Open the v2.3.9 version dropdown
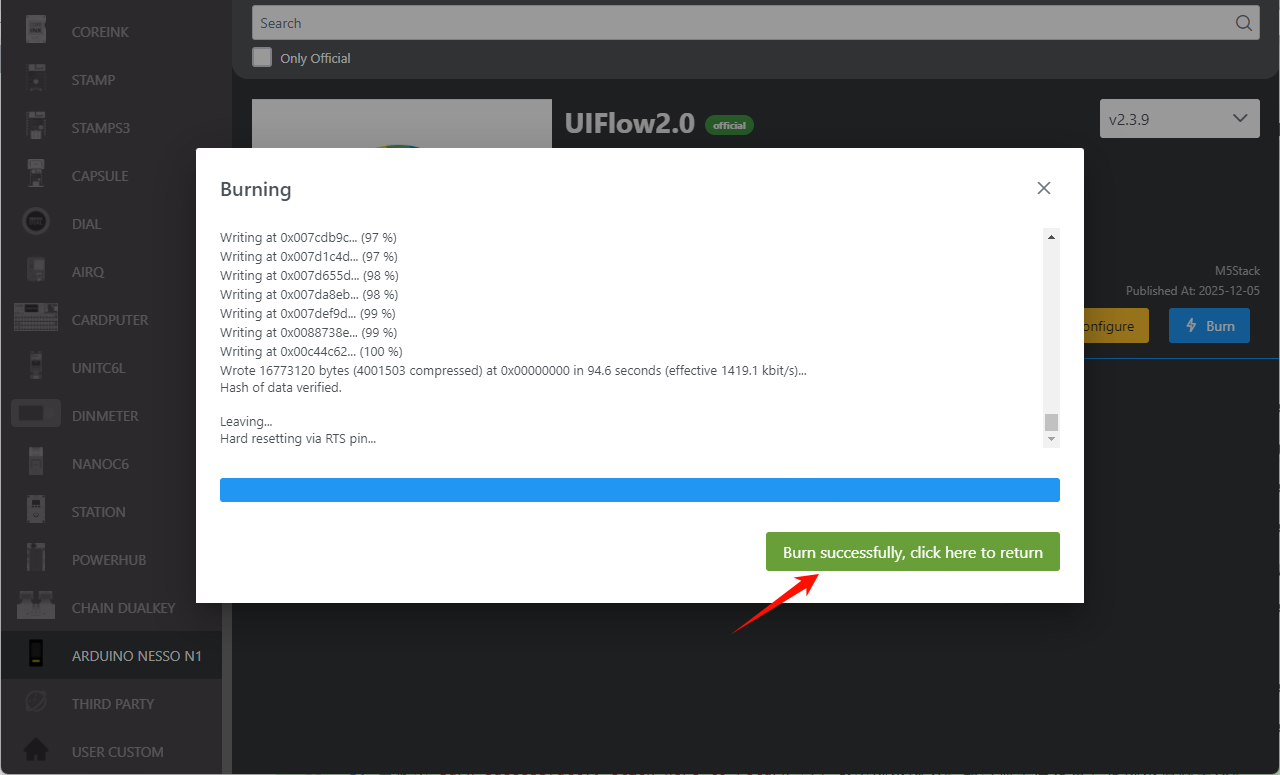 1179,119
